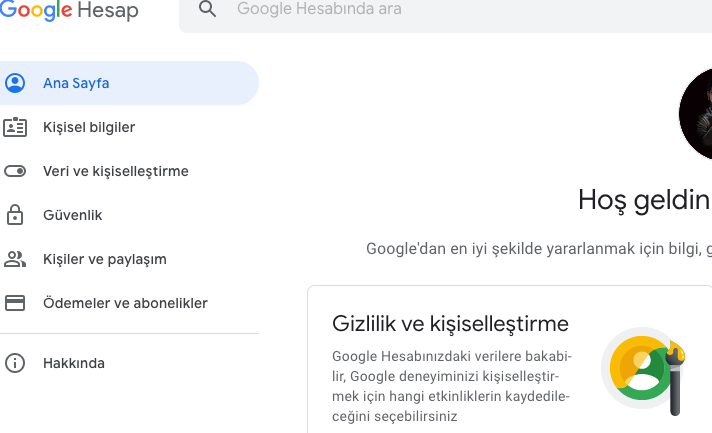This screenshot has height=433, width=712.
Task: Click the Ödemeler ve abonelikler card icon
Action: coord(15,303)
